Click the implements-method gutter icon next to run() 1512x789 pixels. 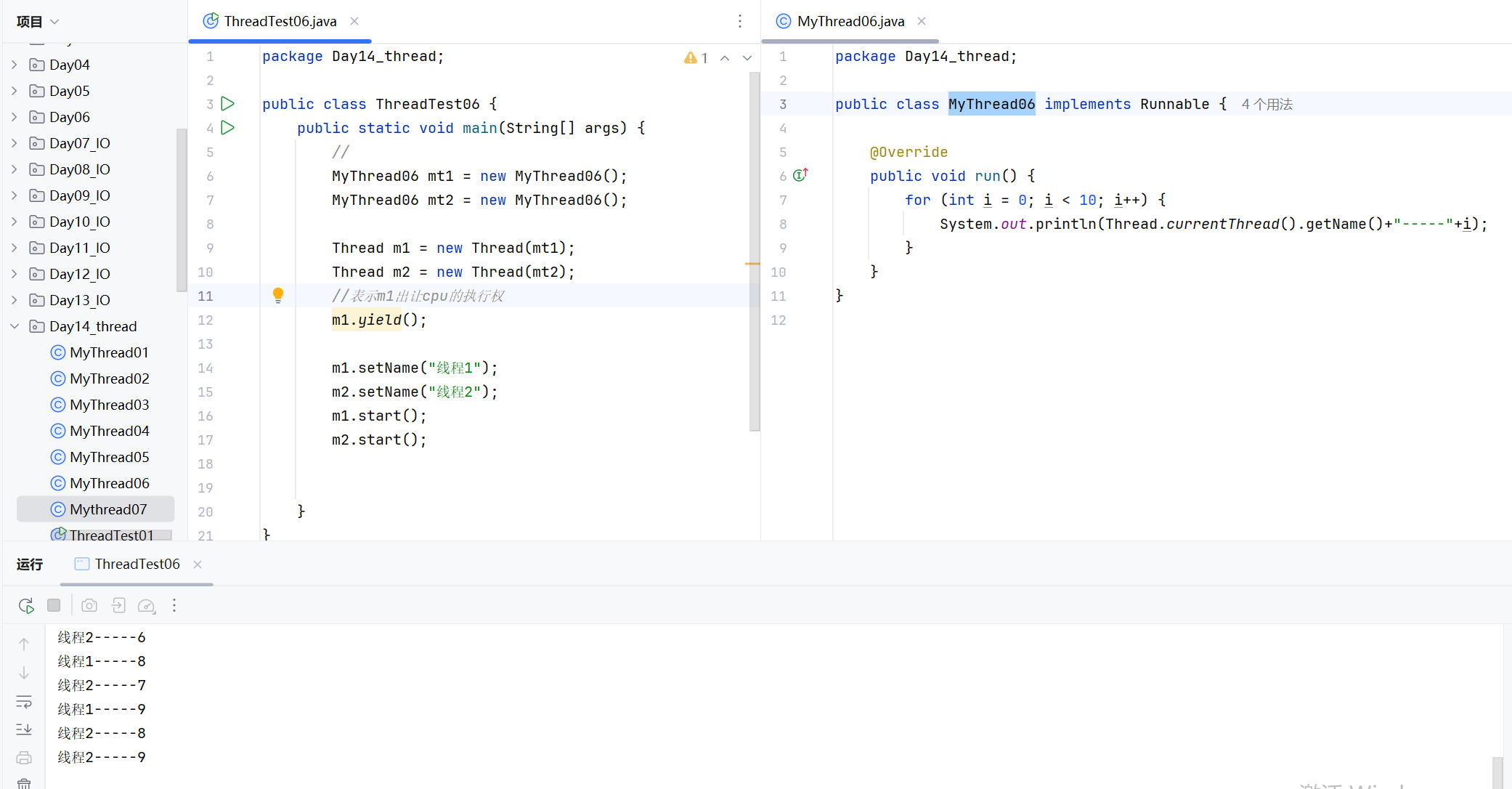[800, 175]
